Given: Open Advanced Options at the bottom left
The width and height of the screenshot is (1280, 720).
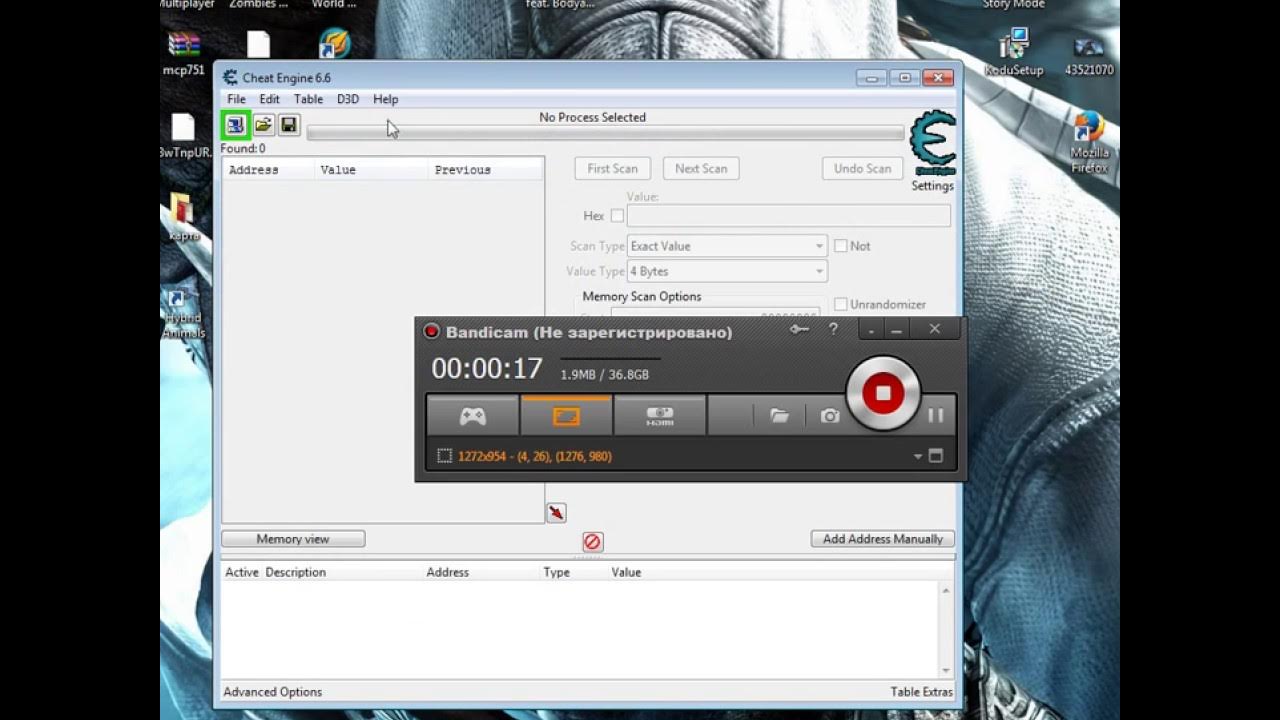Looking at the screenshot, I should tap(273, 692).
